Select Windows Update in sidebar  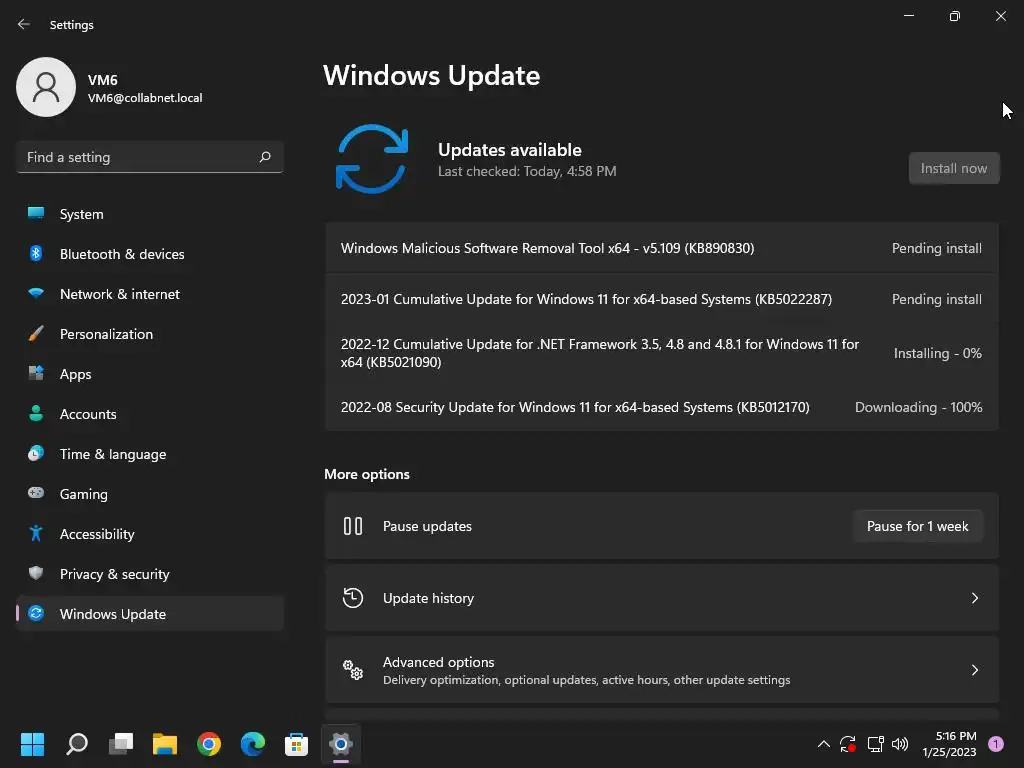(150, 614)
